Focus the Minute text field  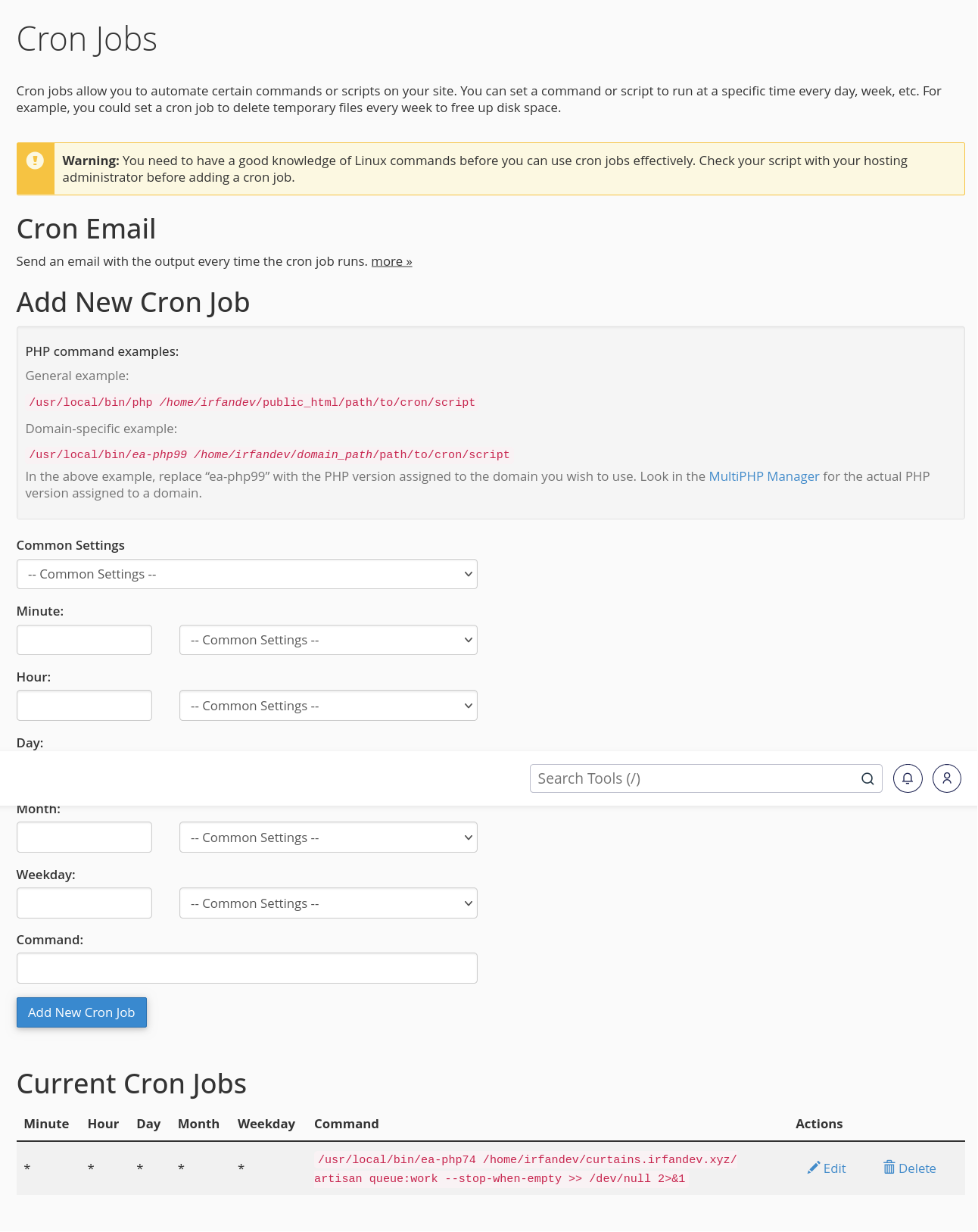pos(84,640)
